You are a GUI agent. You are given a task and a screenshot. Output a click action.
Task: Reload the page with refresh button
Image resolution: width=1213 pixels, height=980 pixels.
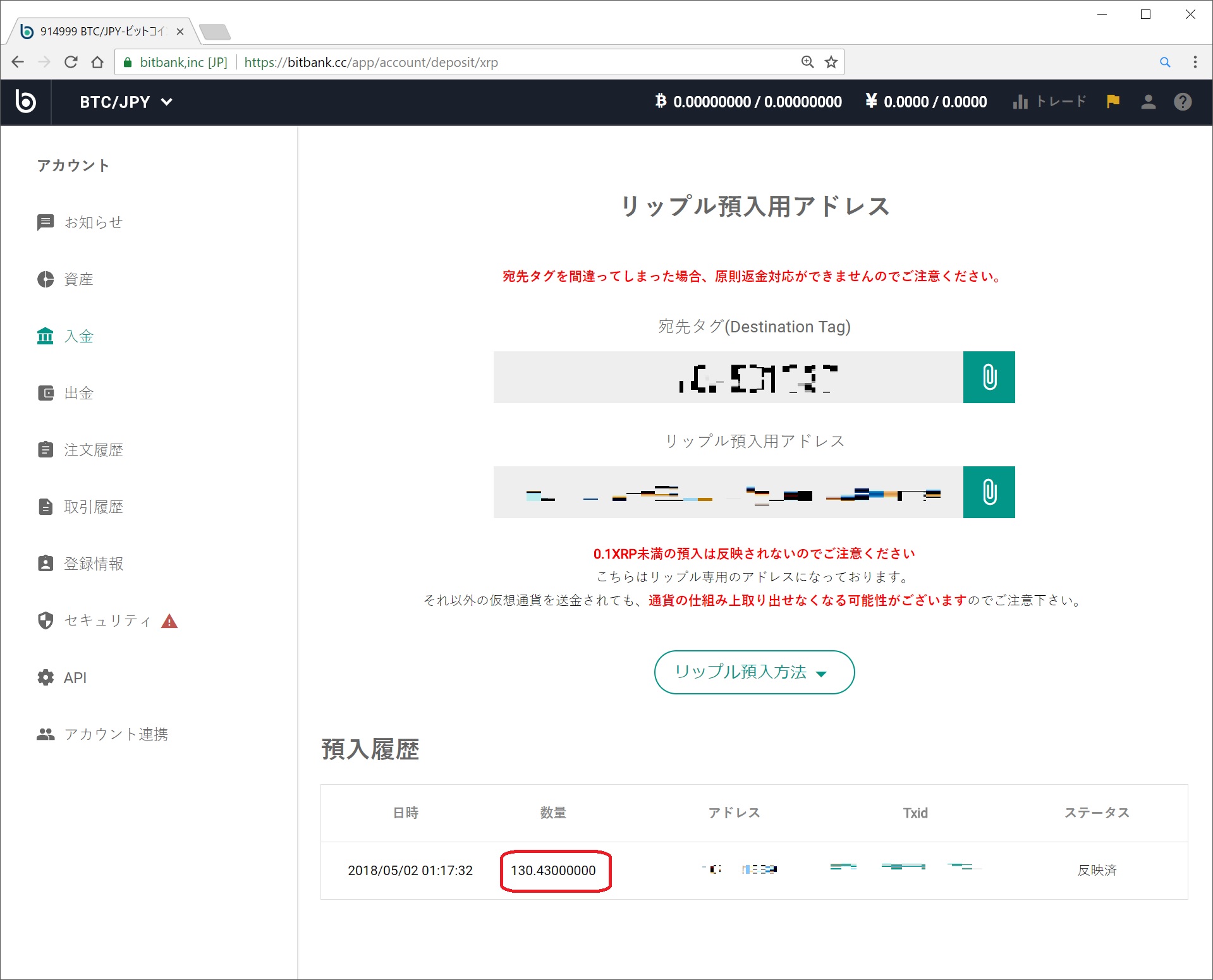point(71,62)
